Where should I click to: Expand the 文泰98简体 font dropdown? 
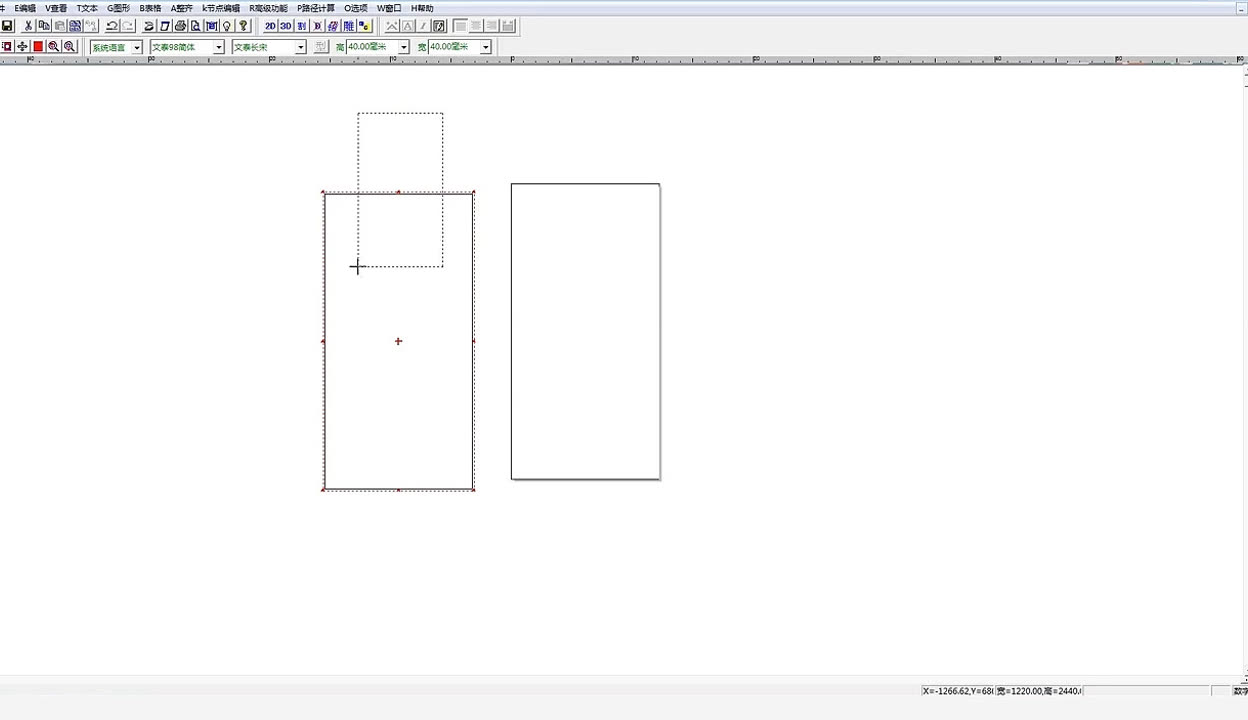coord(218,47)
